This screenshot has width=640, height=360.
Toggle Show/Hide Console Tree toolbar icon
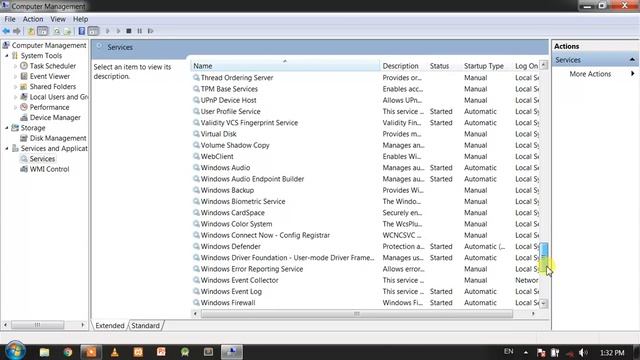[x=42, y=31]
